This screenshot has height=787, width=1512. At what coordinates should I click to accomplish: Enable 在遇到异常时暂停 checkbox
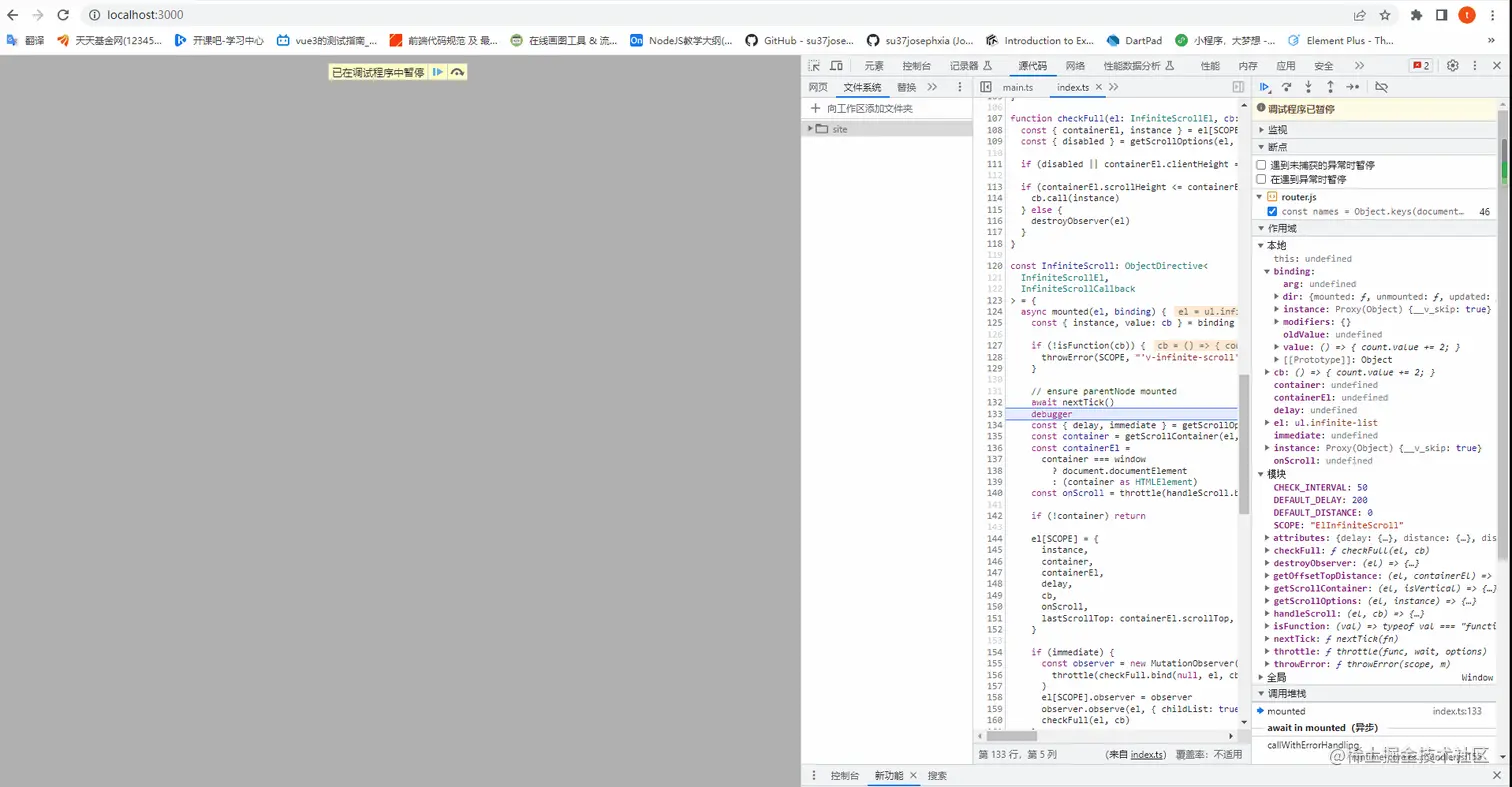coord(1262,179)
